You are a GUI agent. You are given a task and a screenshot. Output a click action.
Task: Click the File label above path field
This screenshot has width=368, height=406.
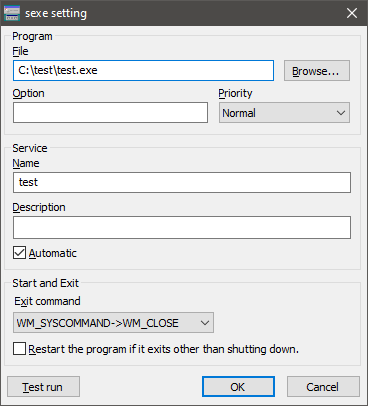20,51
